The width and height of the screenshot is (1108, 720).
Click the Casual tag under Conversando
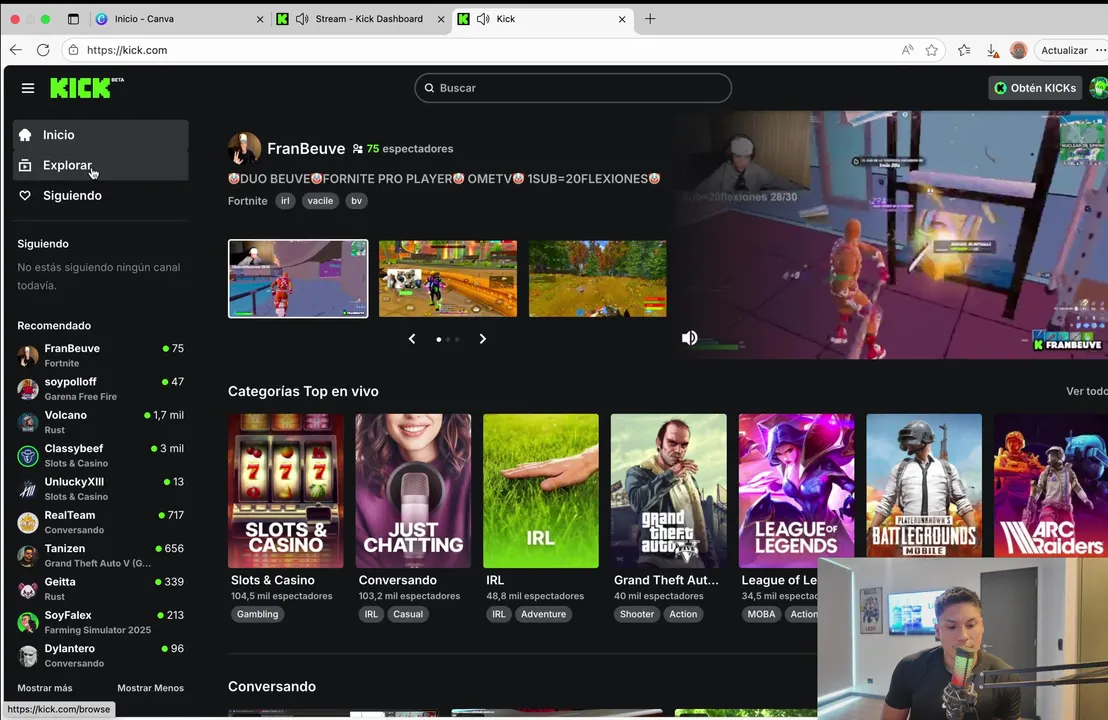408,614
